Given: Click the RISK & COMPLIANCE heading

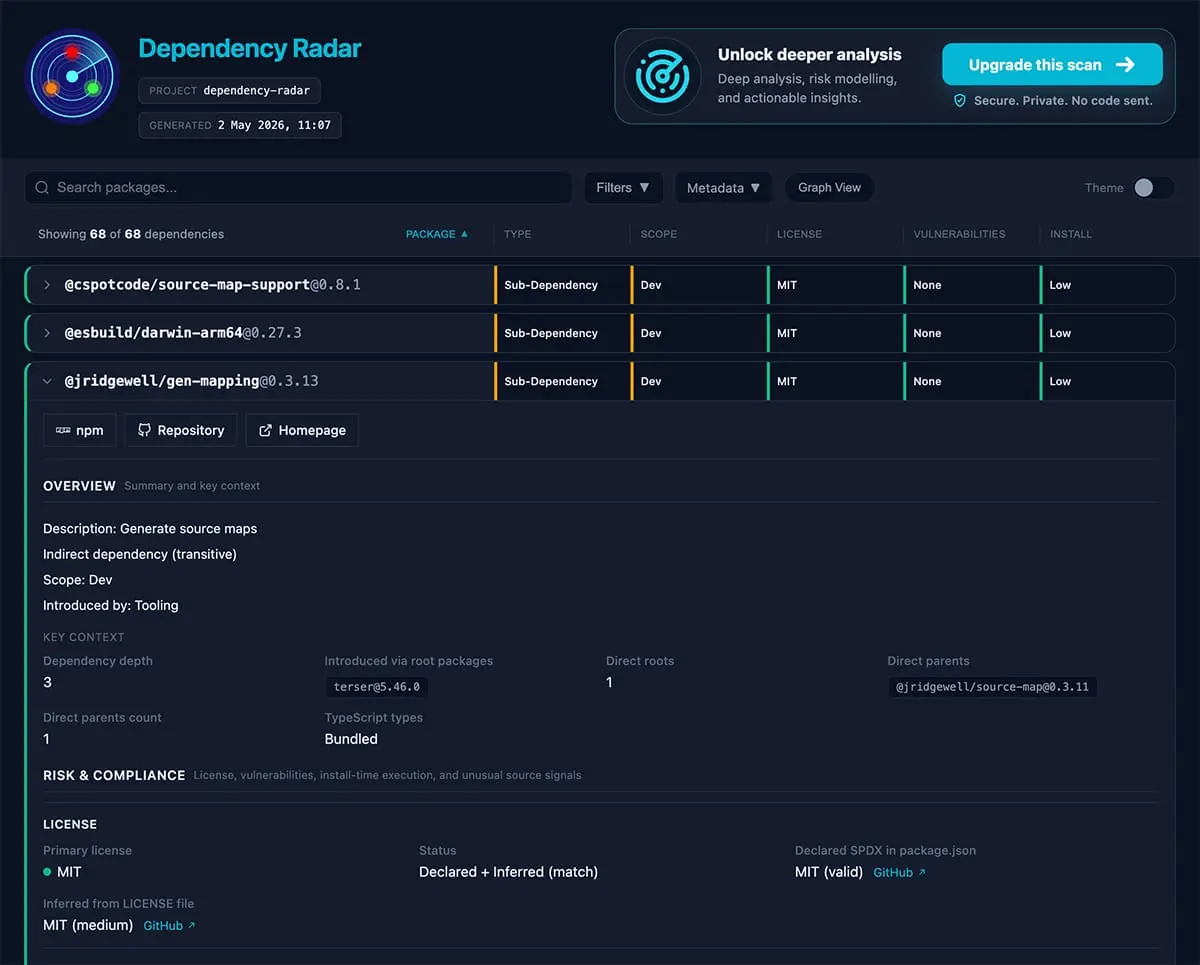Looking at the screenshot, I should (x=114, y=775).
